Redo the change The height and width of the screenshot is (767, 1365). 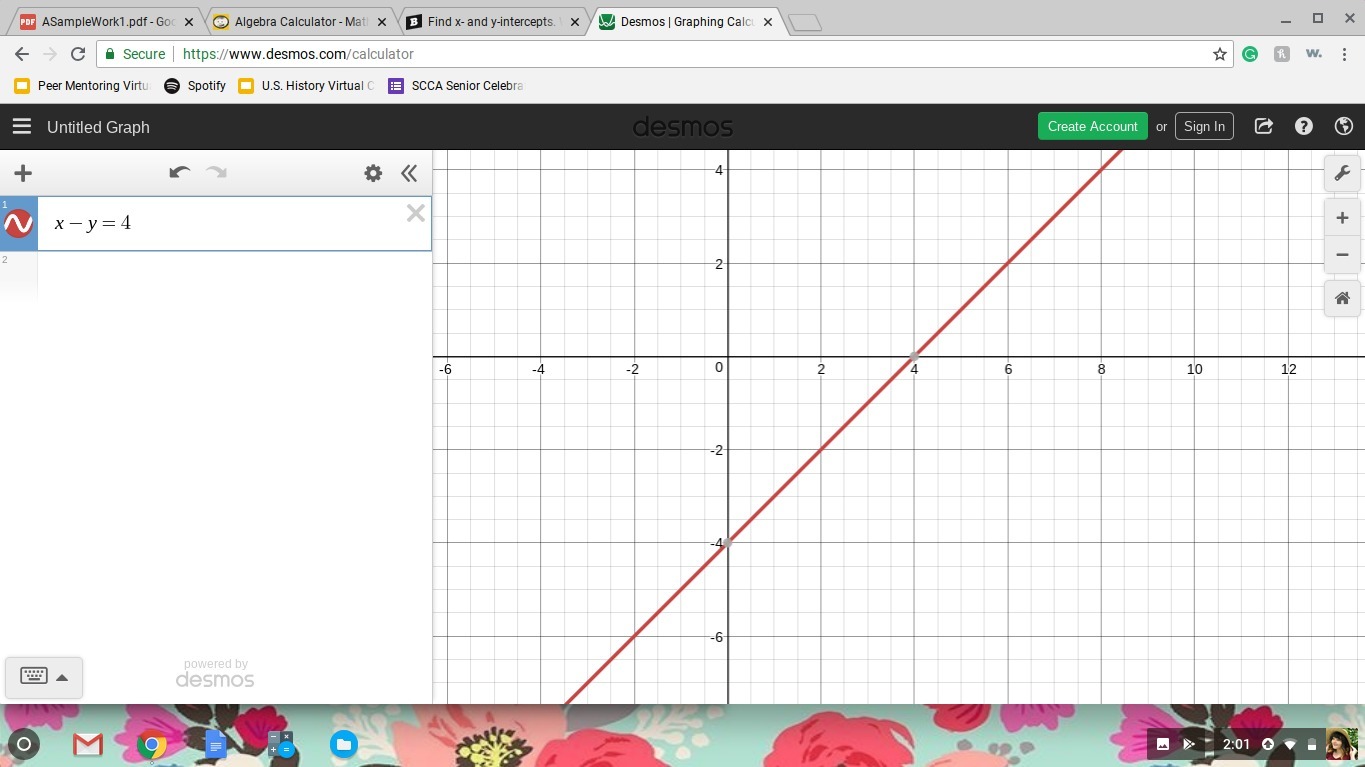point(216,172)
